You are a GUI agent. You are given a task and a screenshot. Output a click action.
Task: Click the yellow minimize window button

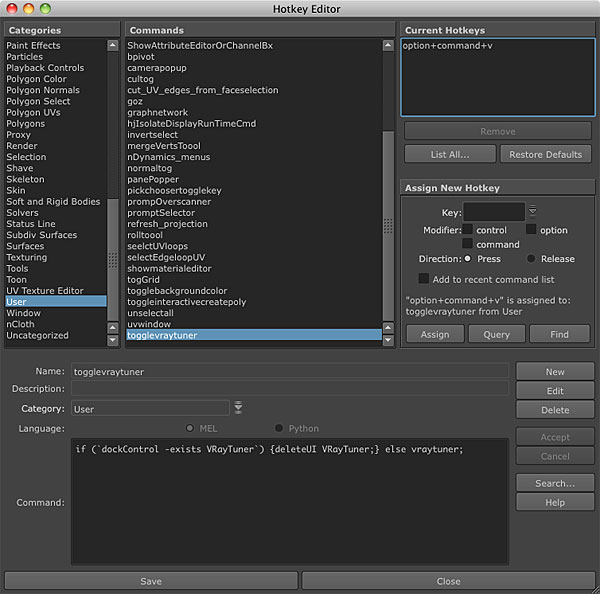[29, 8]
